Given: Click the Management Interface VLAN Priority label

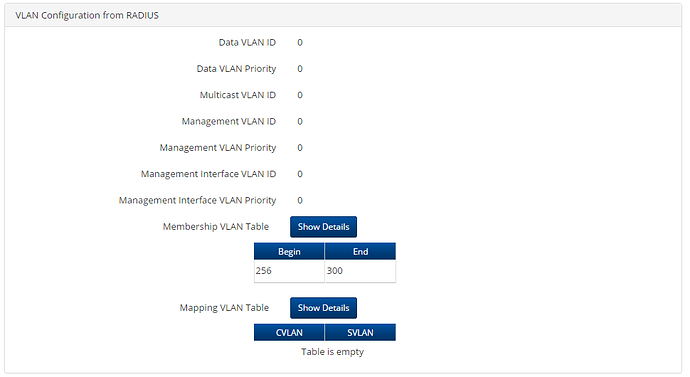Looking at the screenshot, I should pyautogui.click(x=198, y=201).
